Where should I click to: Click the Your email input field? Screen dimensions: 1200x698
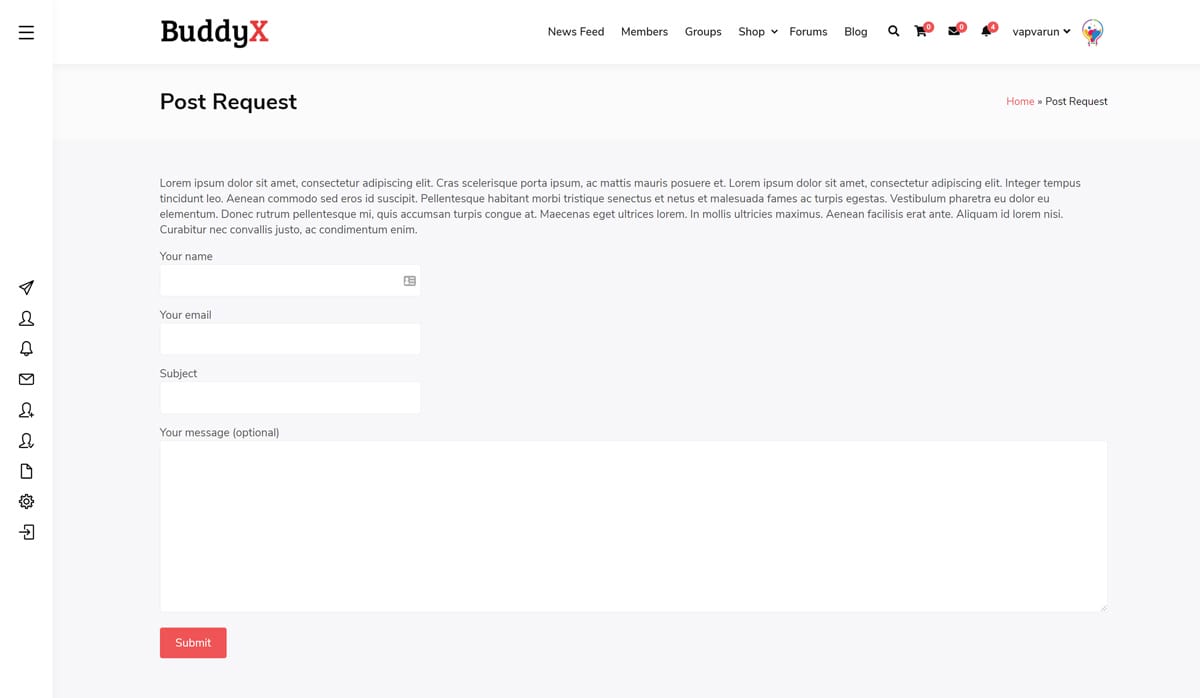point(290,339)
